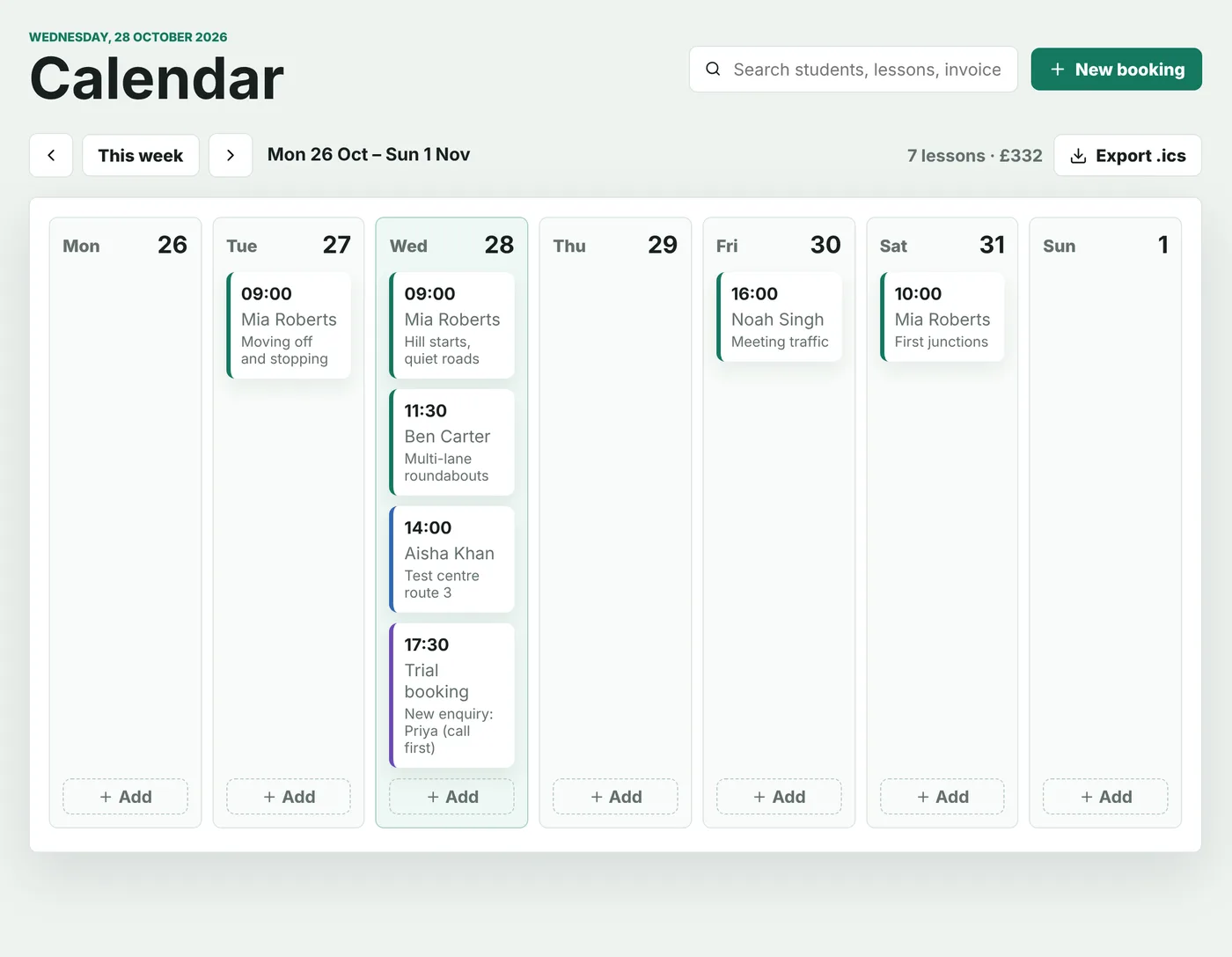Select the Thu 29 column header
This screenshot has height=957, width=1232.
tap(616, 246)
